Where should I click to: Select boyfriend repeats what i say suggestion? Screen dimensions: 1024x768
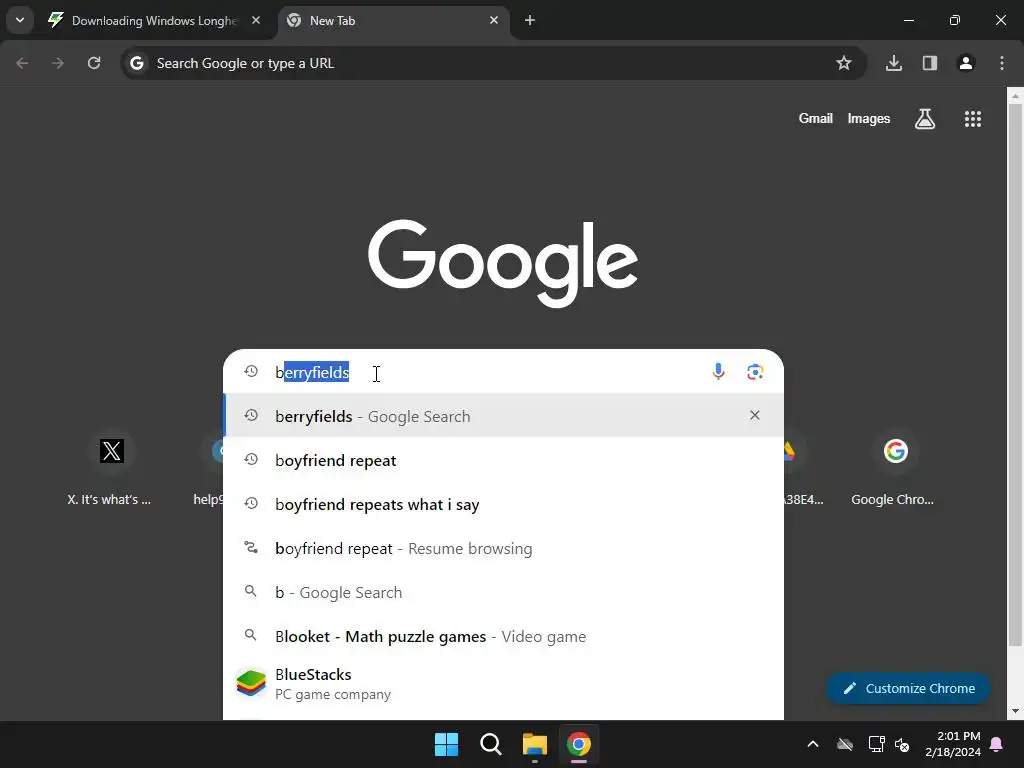pyautogui.click(x=504, y=504)
